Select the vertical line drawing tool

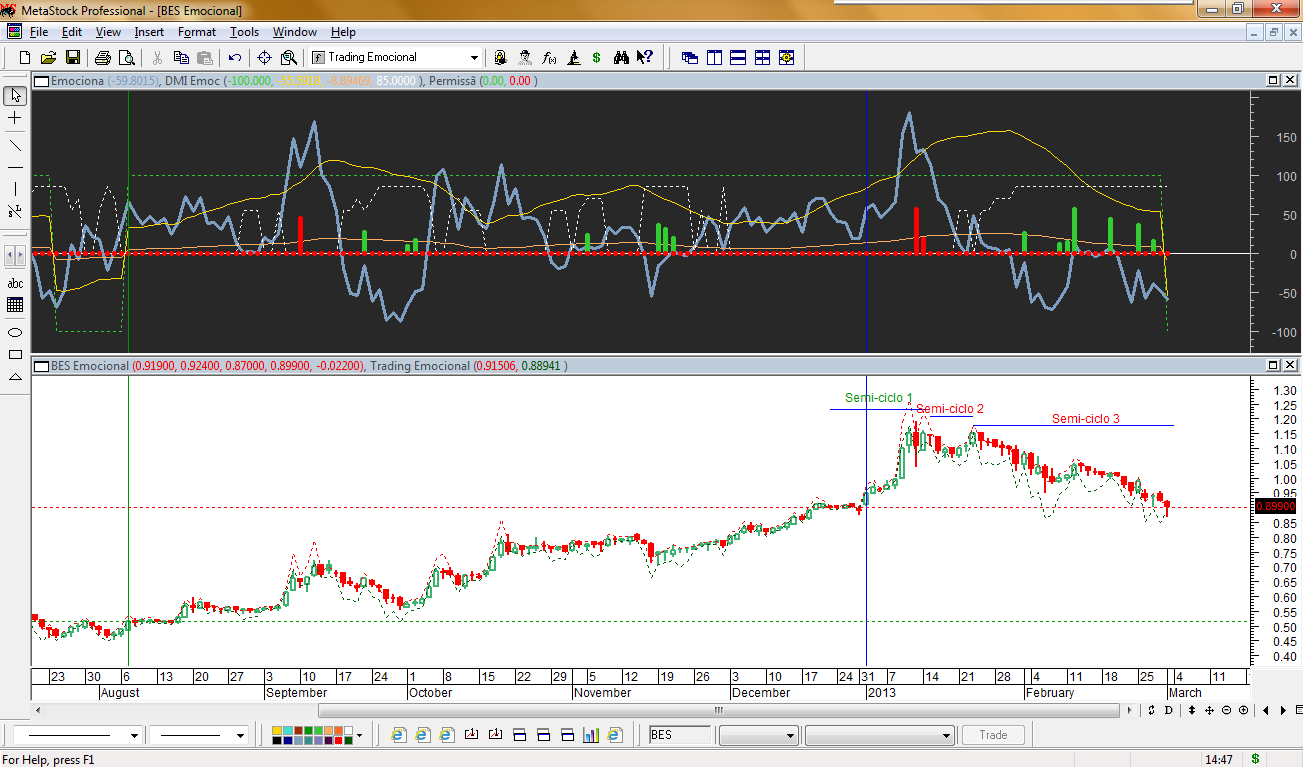pos(15,189)
